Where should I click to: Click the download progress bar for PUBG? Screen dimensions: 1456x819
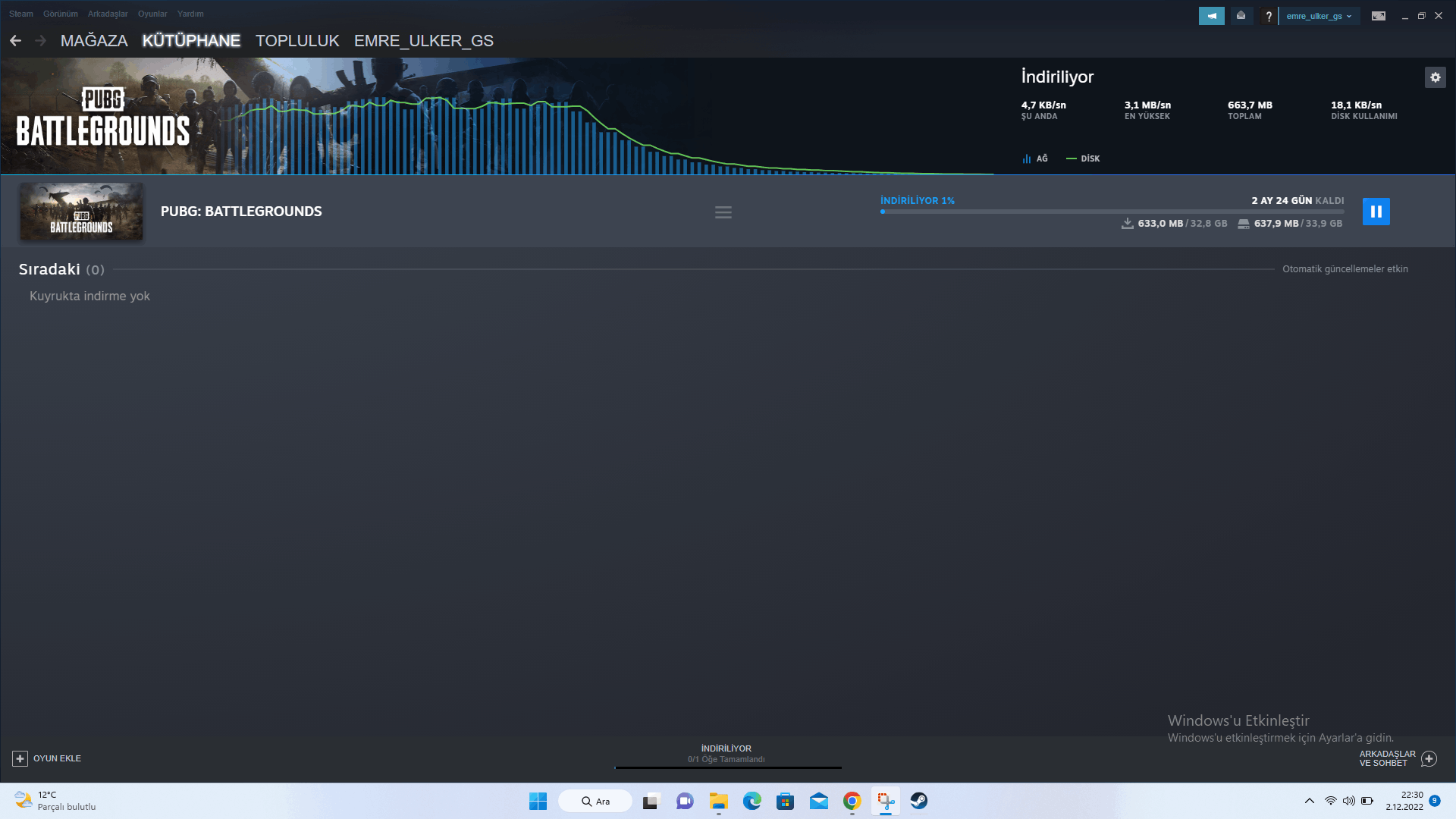[1112, 212]
